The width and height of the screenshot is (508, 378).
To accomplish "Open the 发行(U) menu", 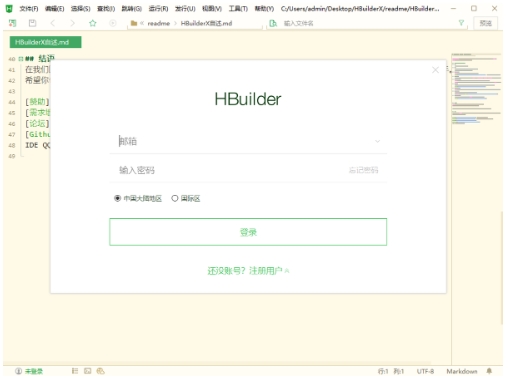I will point(185,9).
